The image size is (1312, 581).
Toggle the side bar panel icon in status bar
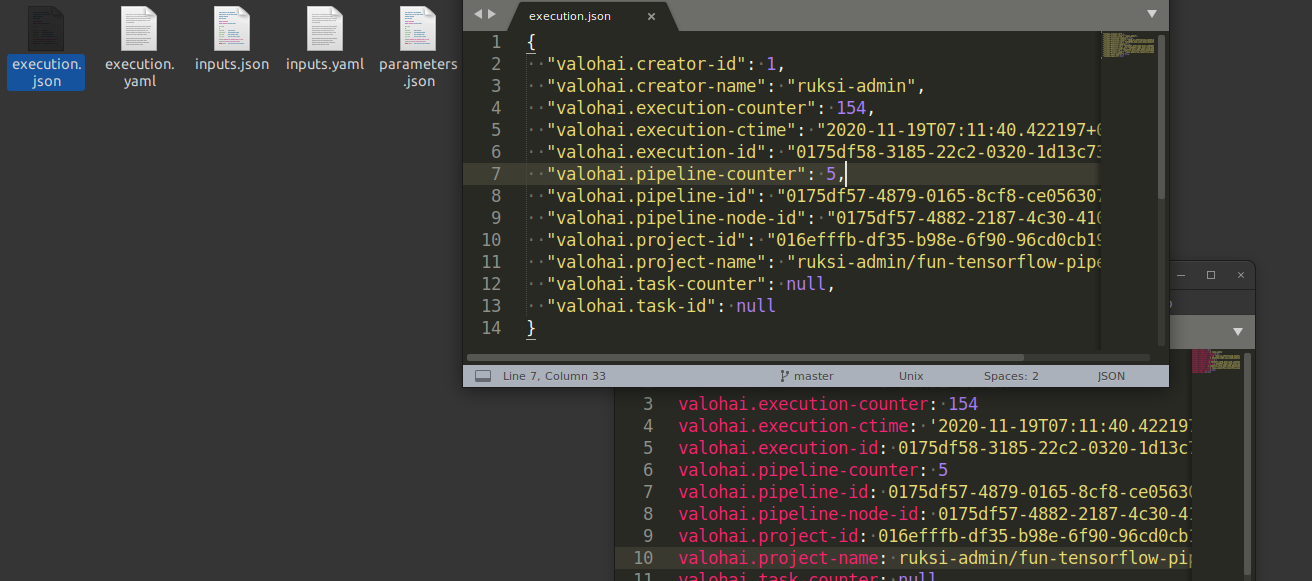[x=483, y=376]
